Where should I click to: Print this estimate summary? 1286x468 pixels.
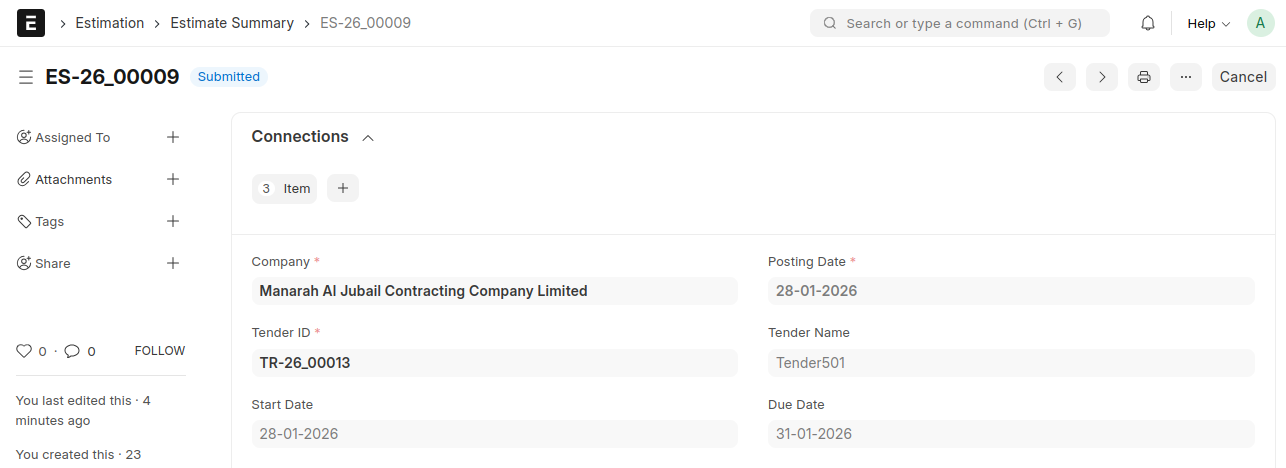tap(1144, 77)
